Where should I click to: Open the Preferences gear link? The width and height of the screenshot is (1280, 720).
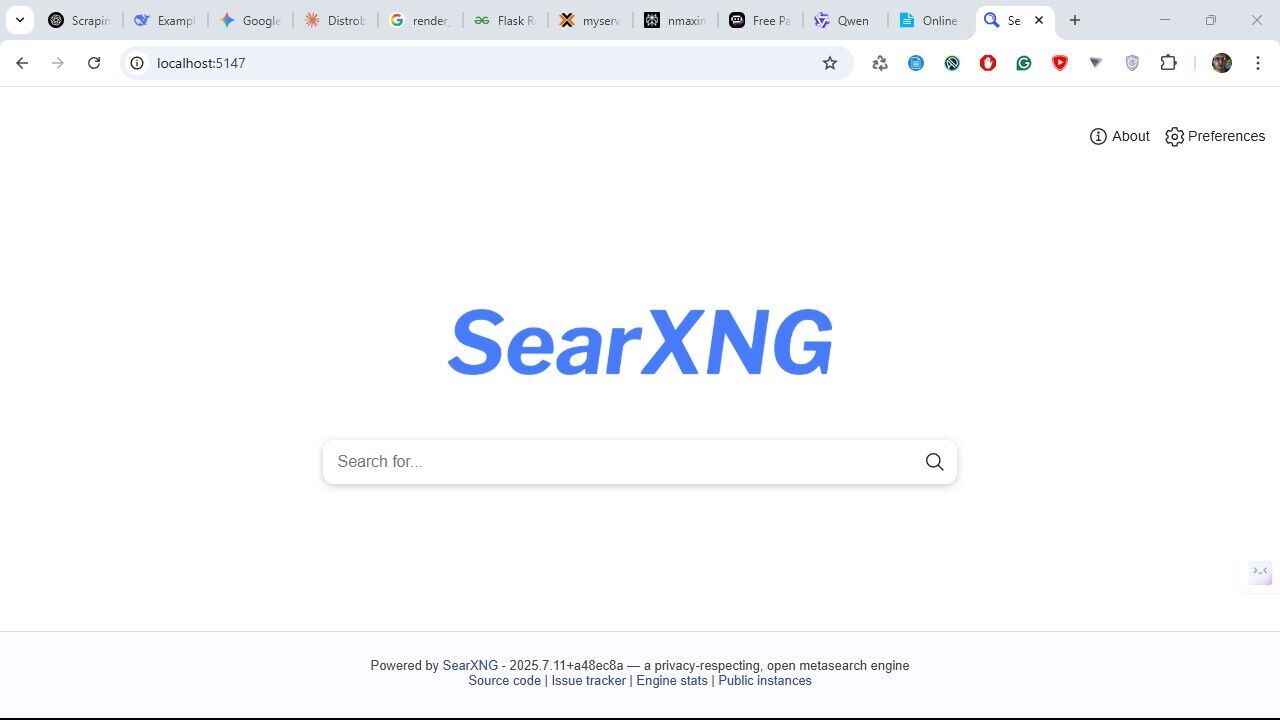(x=1215, y=136)
